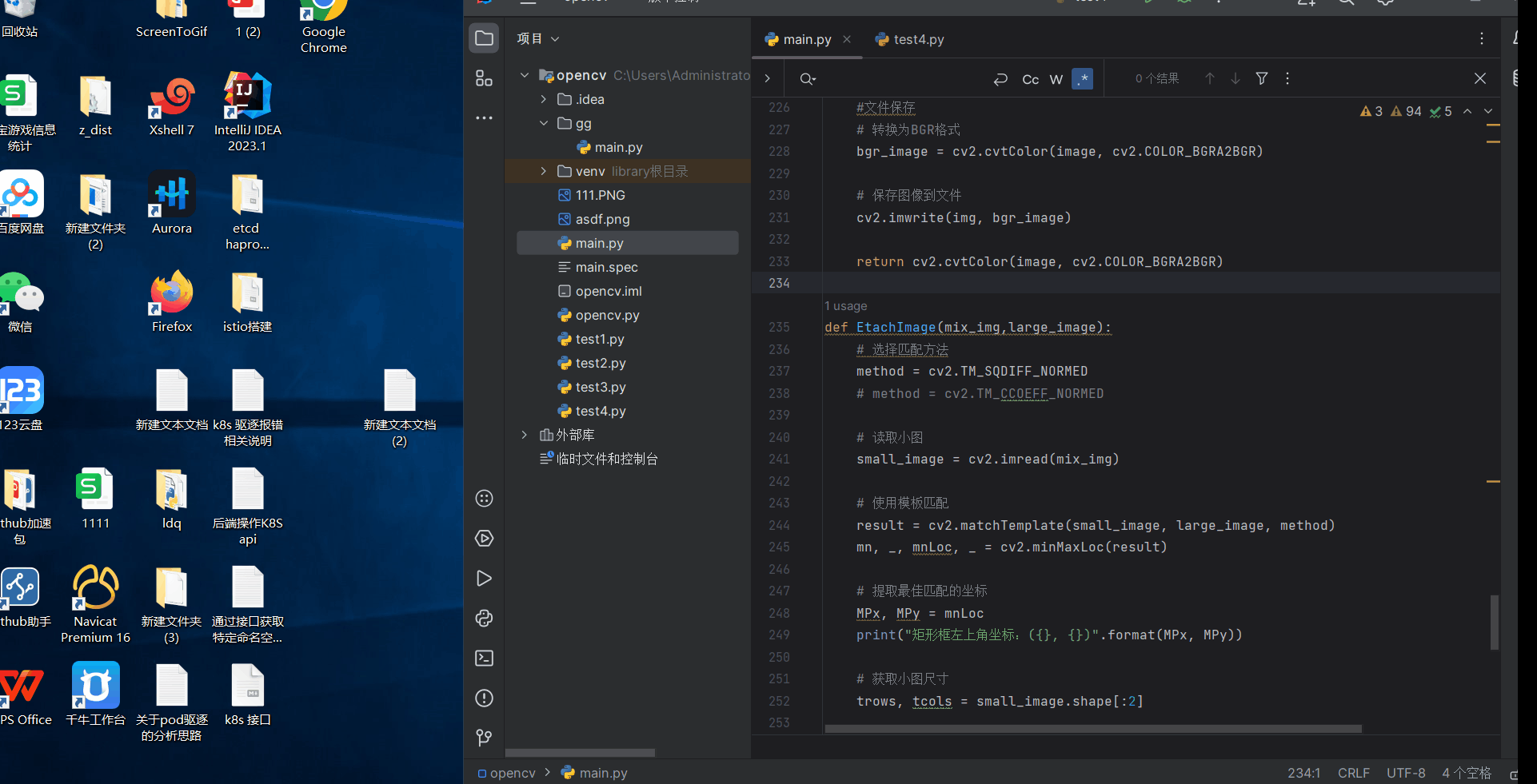Viewport: 1537px width, 784px height.
Task: Toggle whole words (W) in search bar
Action: click(1056, 79)
